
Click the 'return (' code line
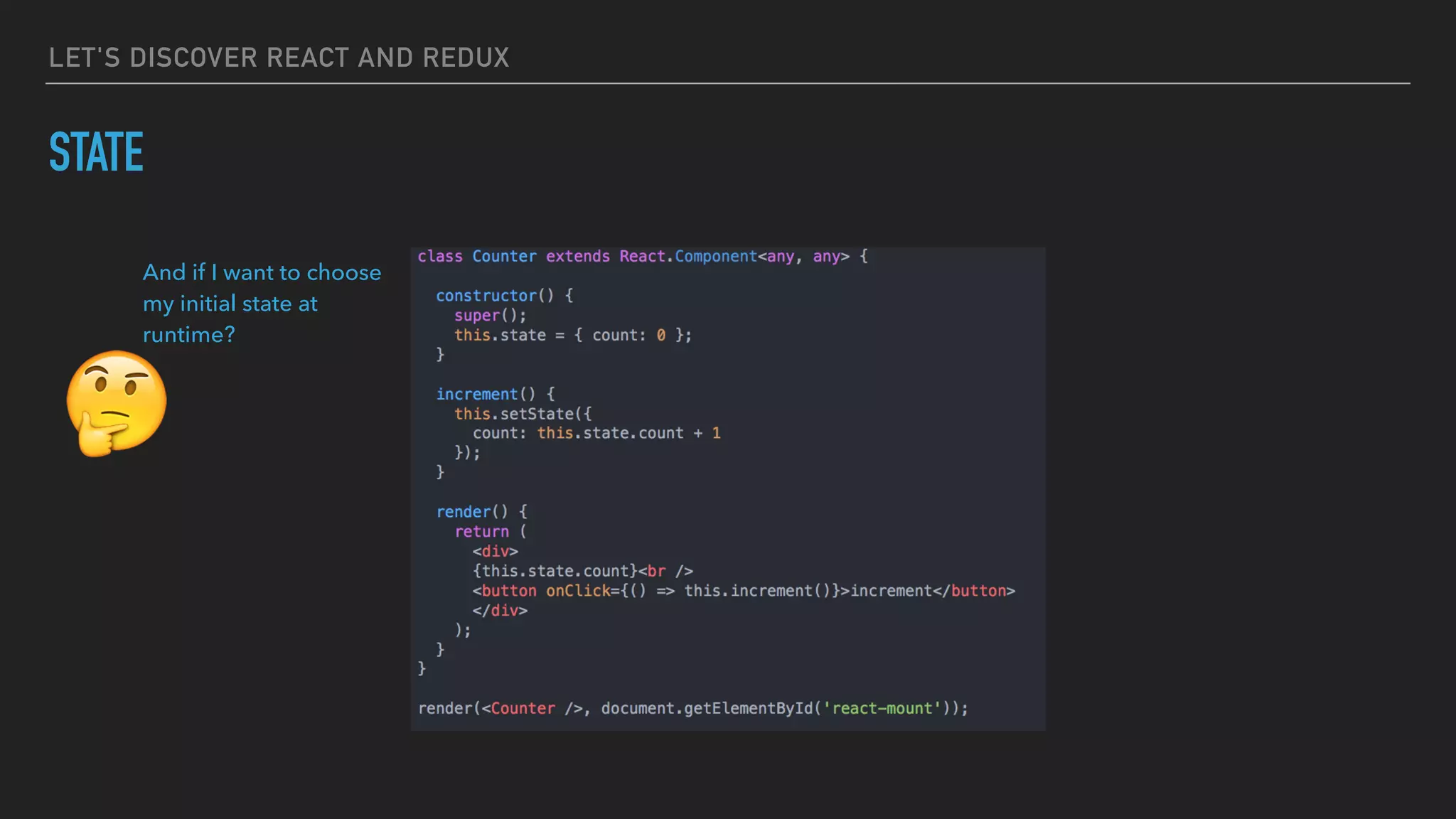491,532
